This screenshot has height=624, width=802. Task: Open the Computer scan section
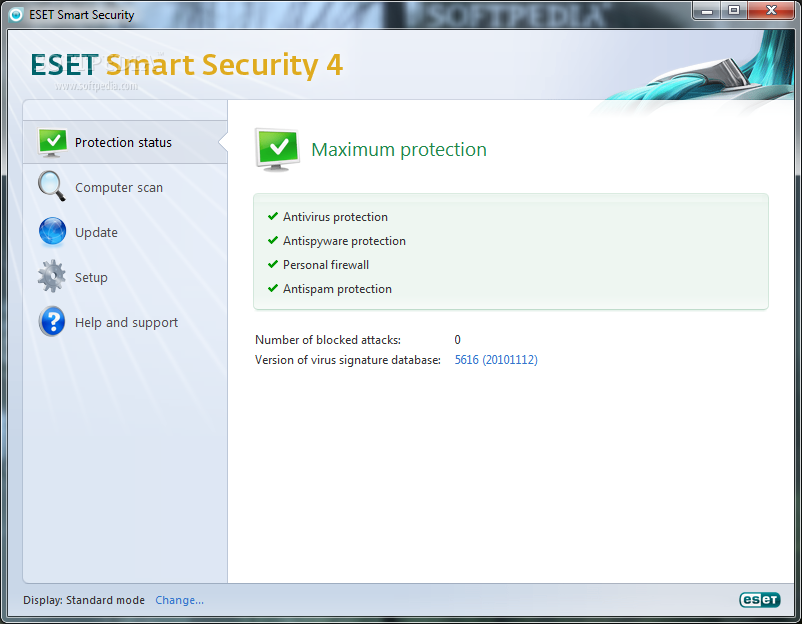125,187
